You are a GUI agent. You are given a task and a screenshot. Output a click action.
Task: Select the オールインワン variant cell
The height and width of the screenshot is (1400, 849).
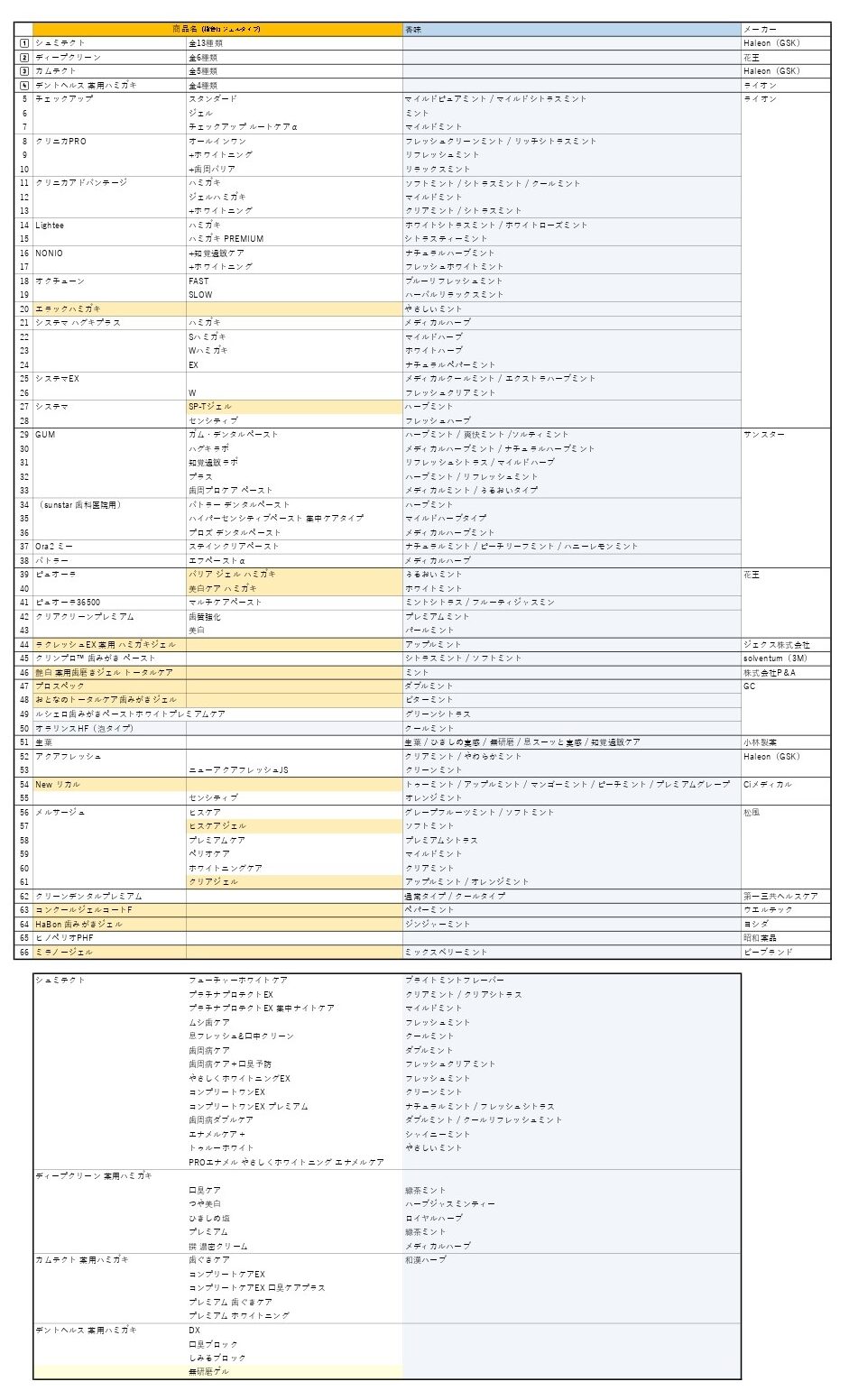coord(294,142)
